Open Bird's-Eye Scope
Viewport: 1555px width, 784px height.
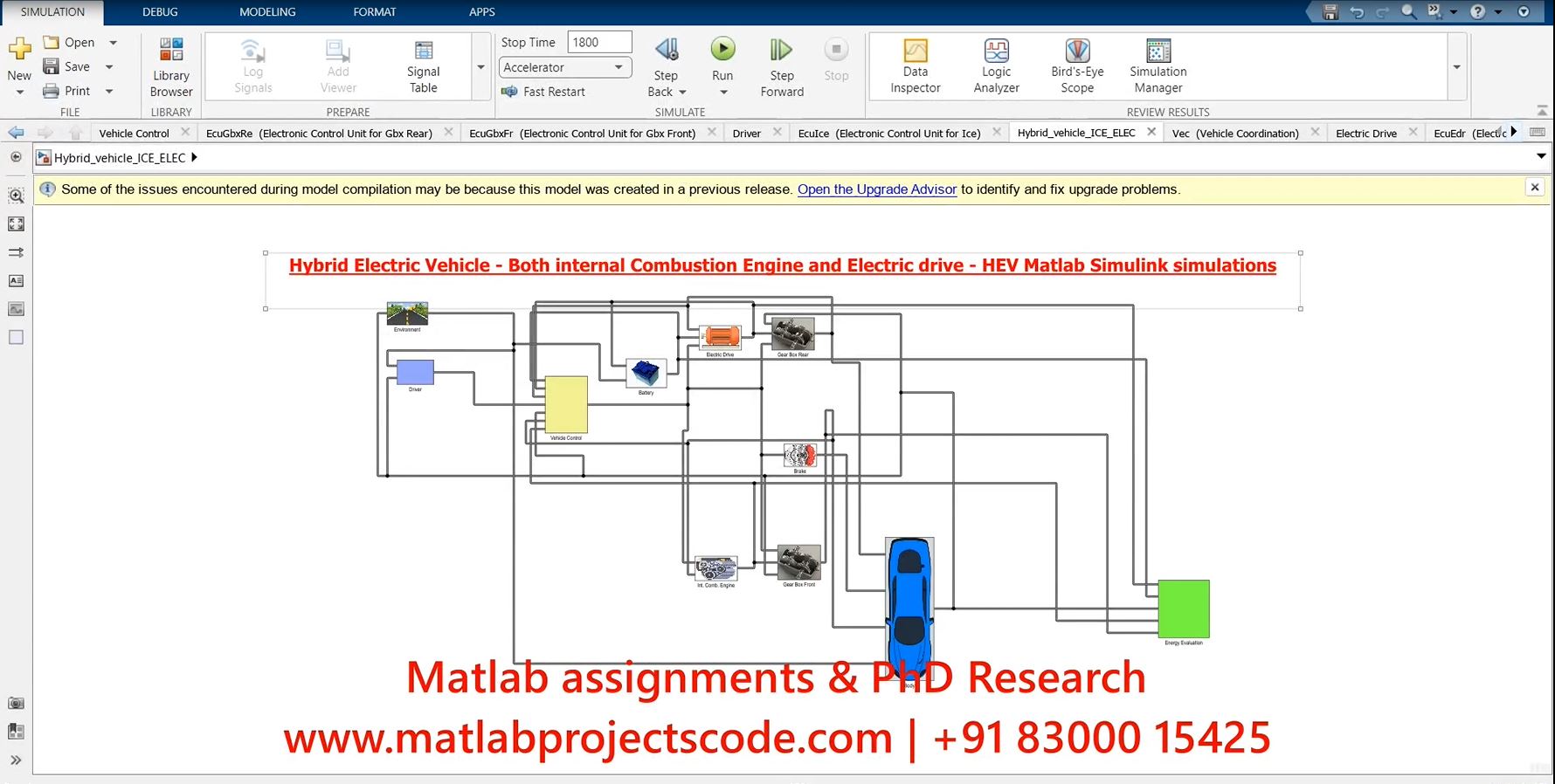pos(1077,66)
